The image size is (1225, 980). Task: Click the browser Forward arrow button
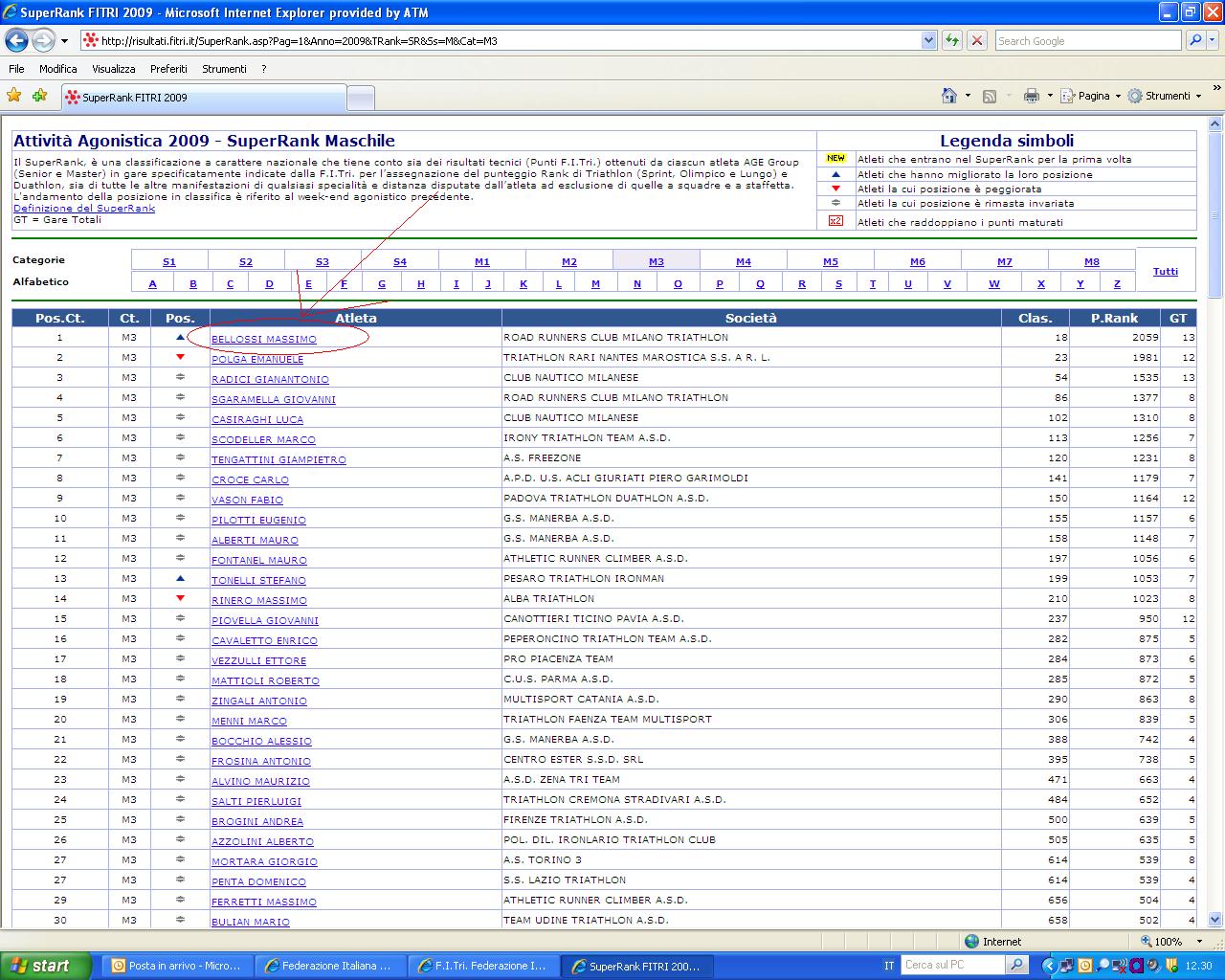click(43, 40)
